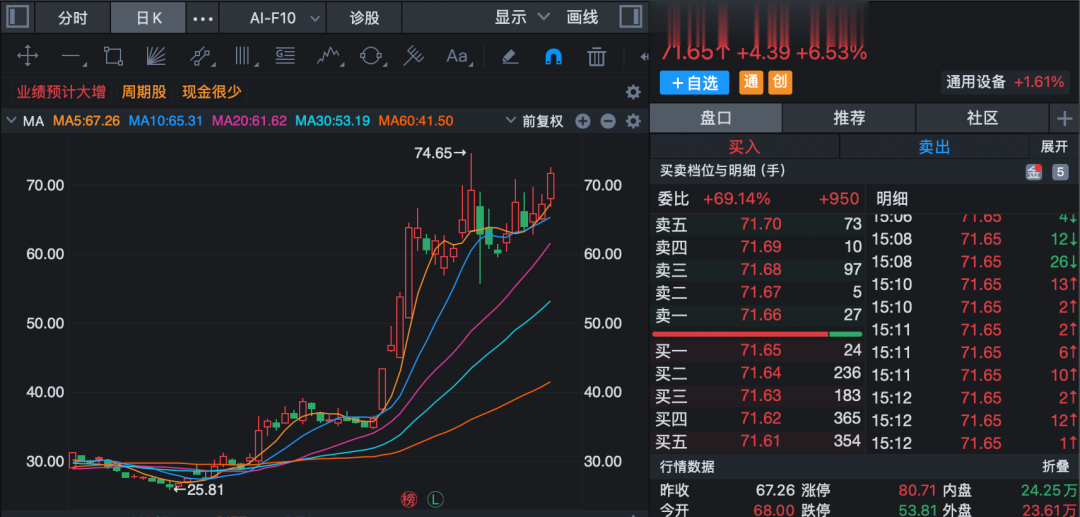This screenshot has width=1080, height=517.
Task: Click the red 榜 ranking badge
Action: point(409,498)
